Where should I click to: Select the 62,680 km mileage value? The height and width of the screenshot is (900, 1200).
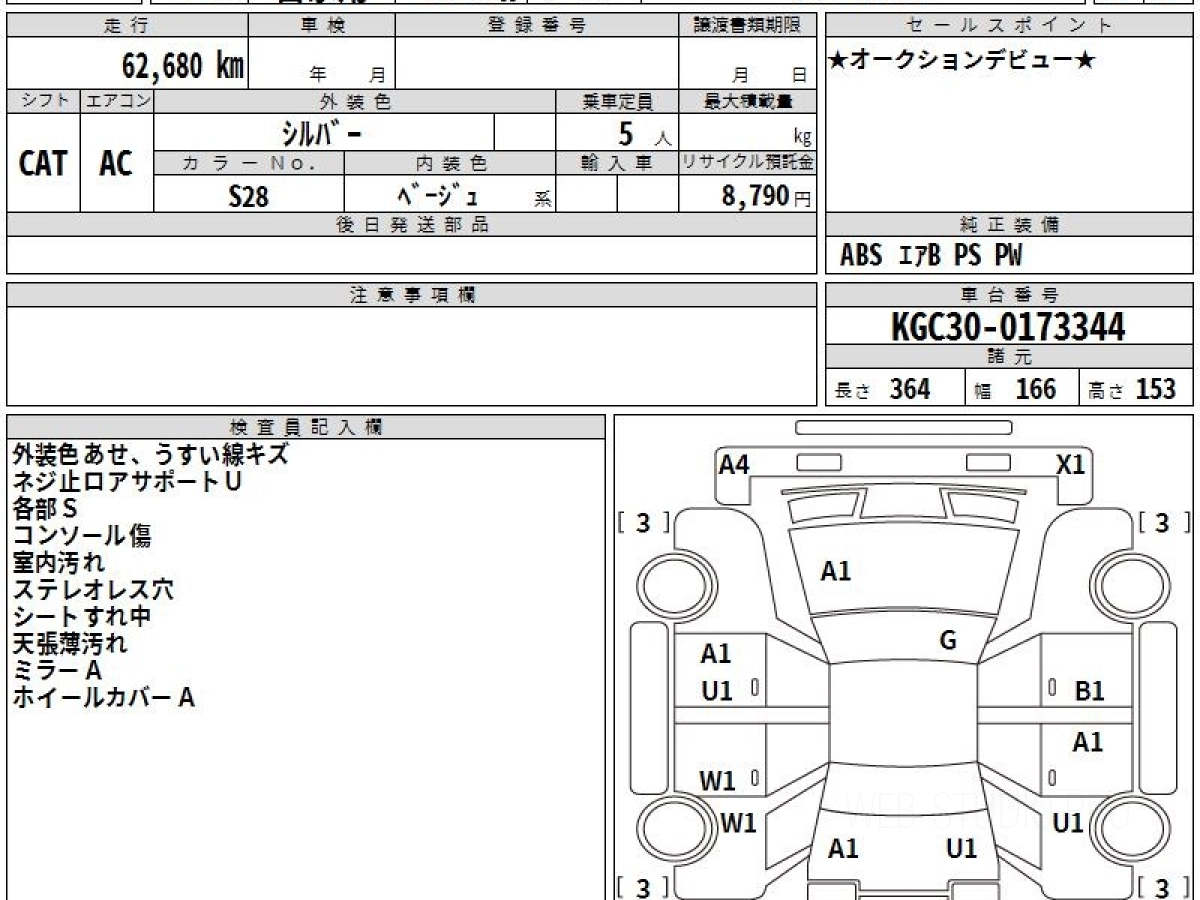coord(183,66)
